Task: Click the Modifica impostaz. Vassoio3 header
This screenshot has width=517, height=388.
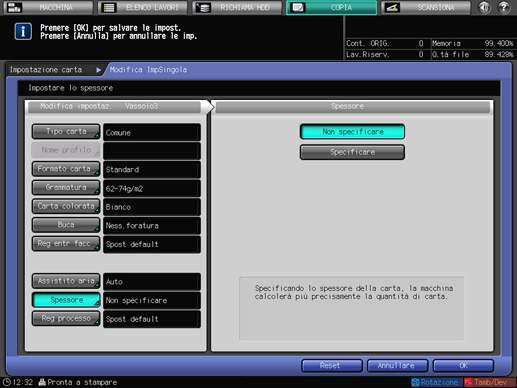Action: click(x=114, y=107)
